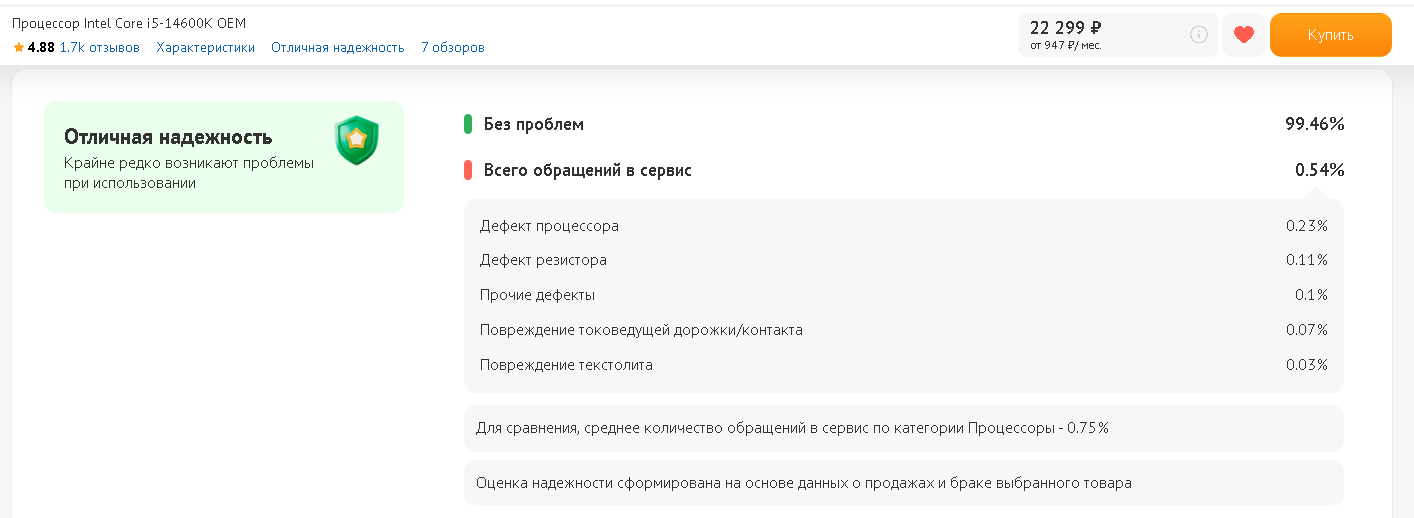
Task: Click the 4.88 rating value
Action: (x=41, y=47)
